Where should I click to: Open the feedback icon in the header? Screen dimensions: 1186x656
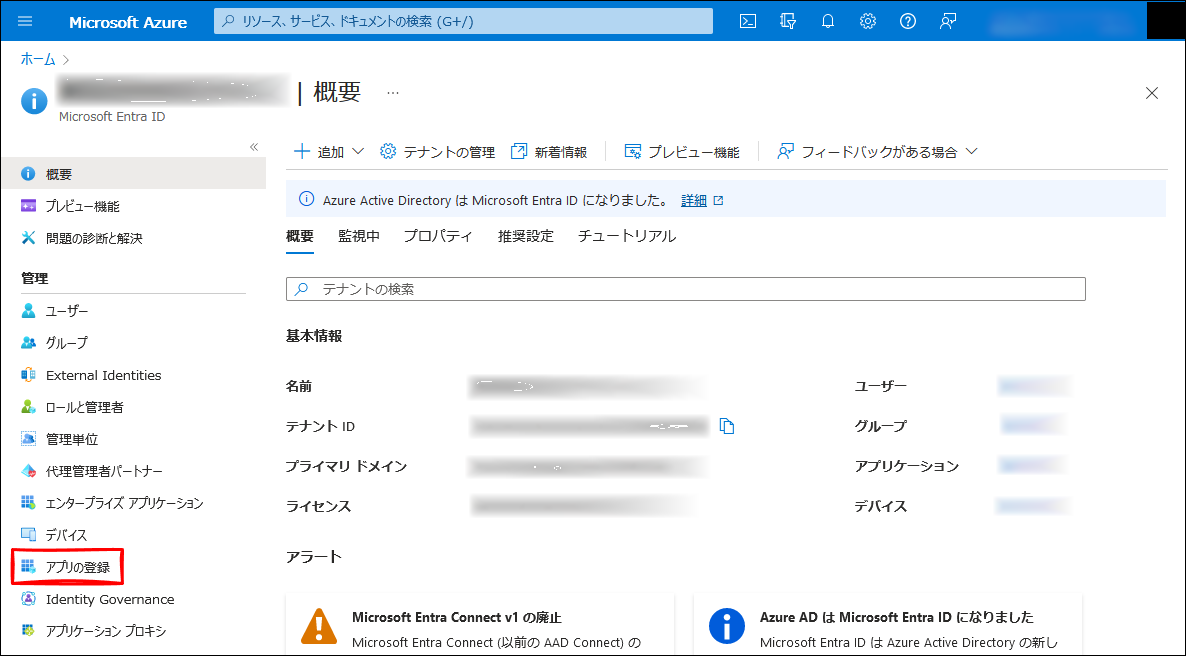tap(949, 21)
